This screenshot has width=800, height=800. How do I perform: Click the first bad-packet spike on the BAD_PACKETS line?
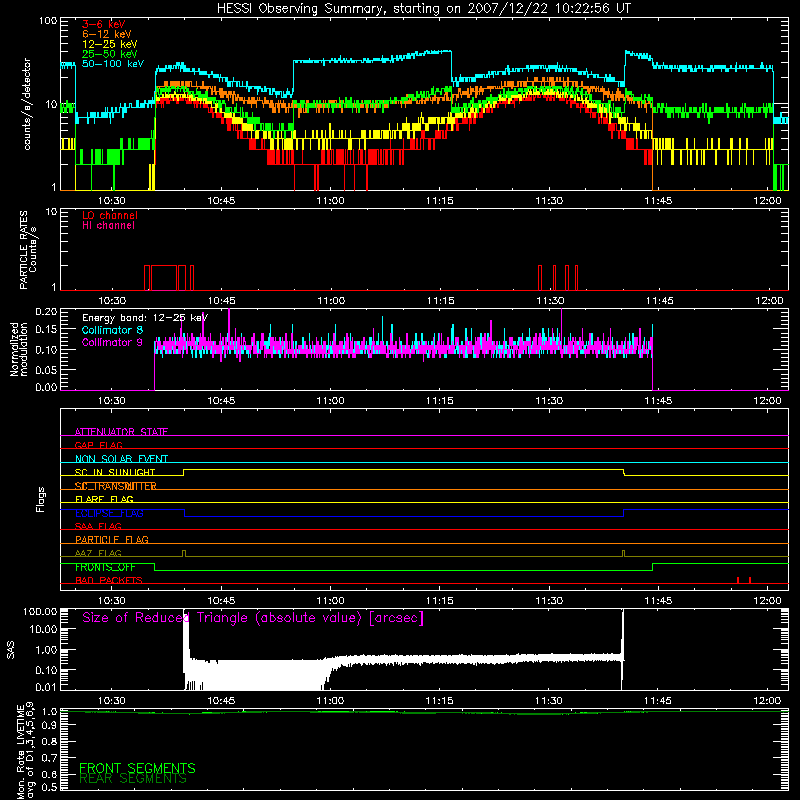[738, 580]
